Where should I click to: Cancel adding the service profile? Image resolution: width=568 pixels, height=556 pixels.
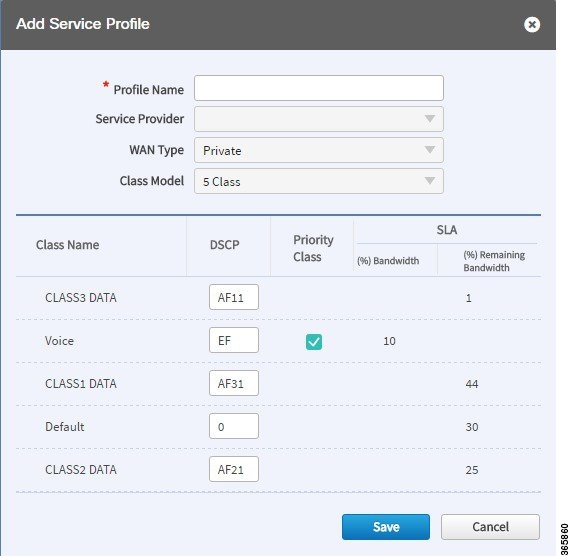coord(490,527)
